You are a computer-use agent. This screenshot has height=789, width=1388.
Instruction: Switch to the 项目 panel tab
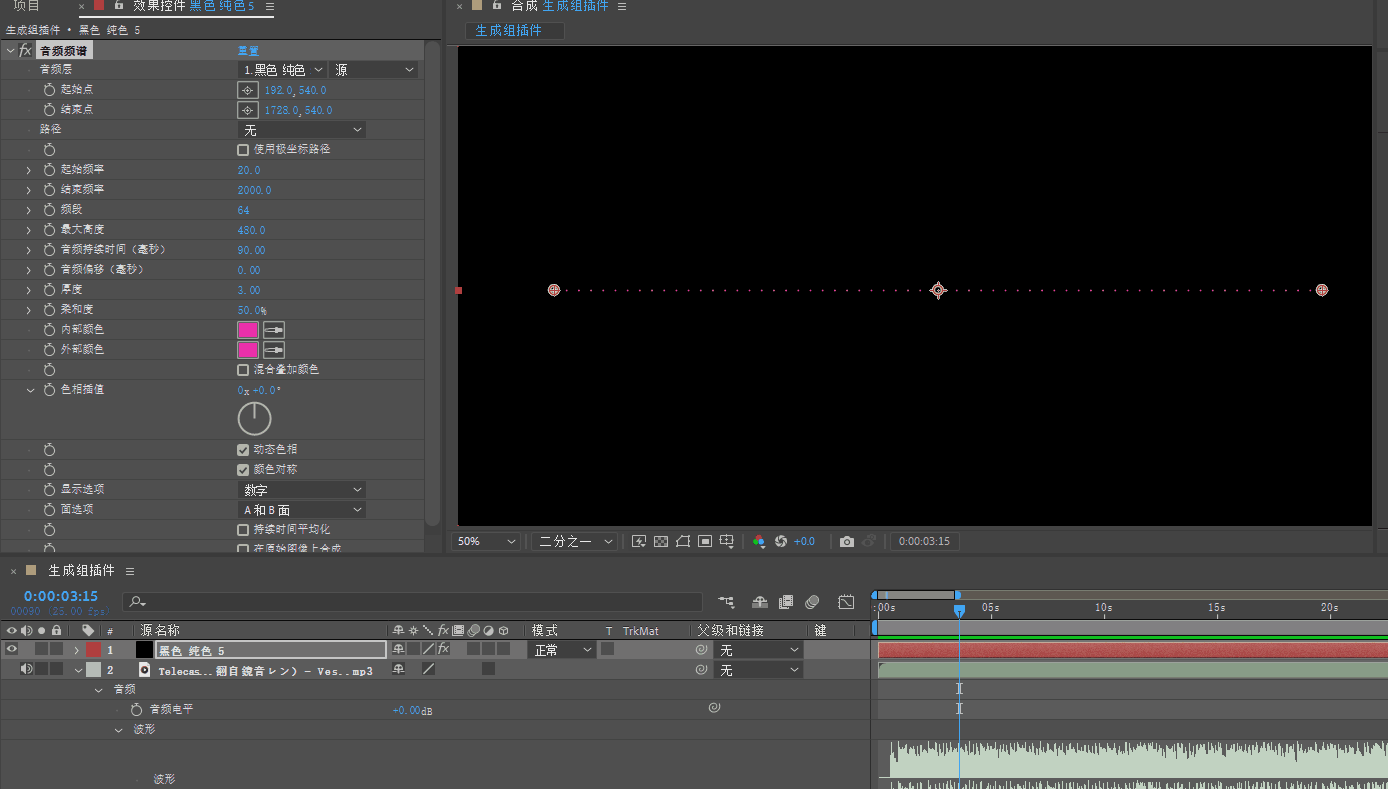tap(27, 6)
